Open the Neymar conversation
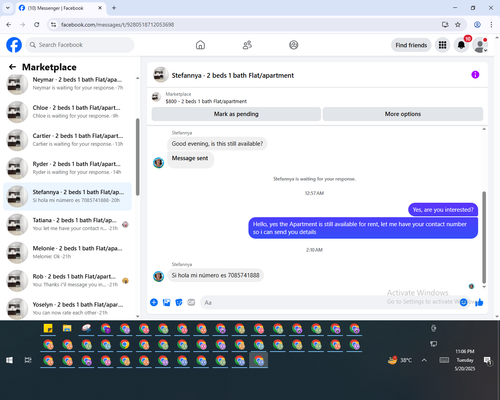The height and width of the screenshot is (400, 500). [x=67, y=84]
